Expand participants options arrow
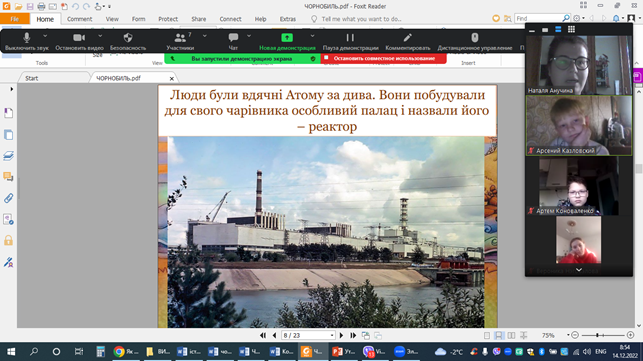 click(x=205, y=36)
